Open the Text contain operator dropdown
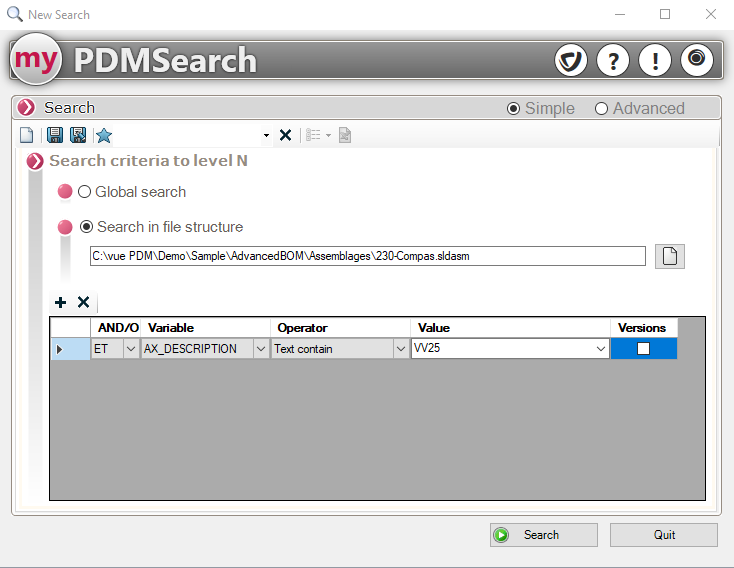This screenshot has height=568, width=734. coord(400,349)
